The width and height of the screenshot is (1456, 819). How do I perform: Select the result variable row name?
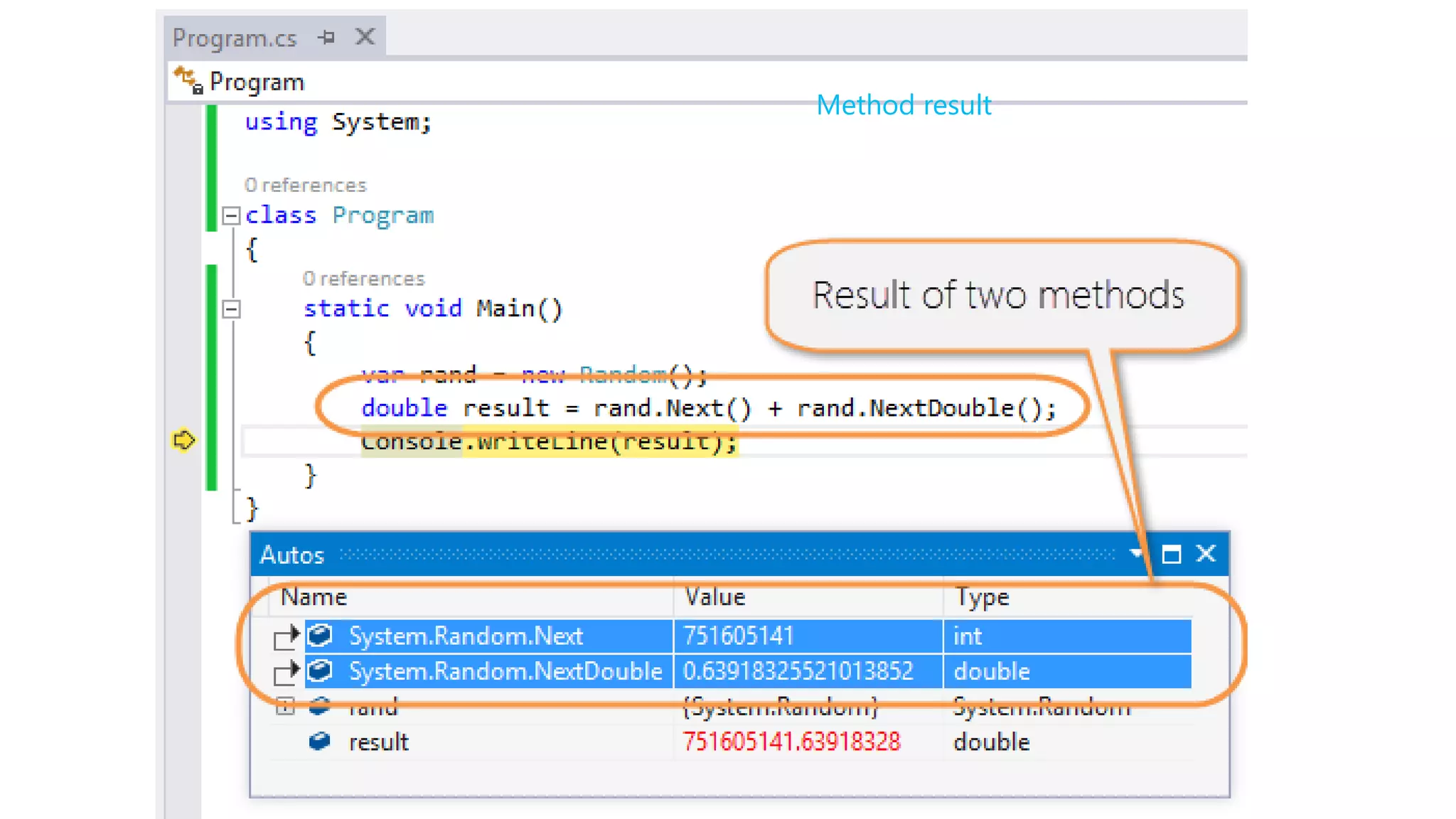coord(379,742)
